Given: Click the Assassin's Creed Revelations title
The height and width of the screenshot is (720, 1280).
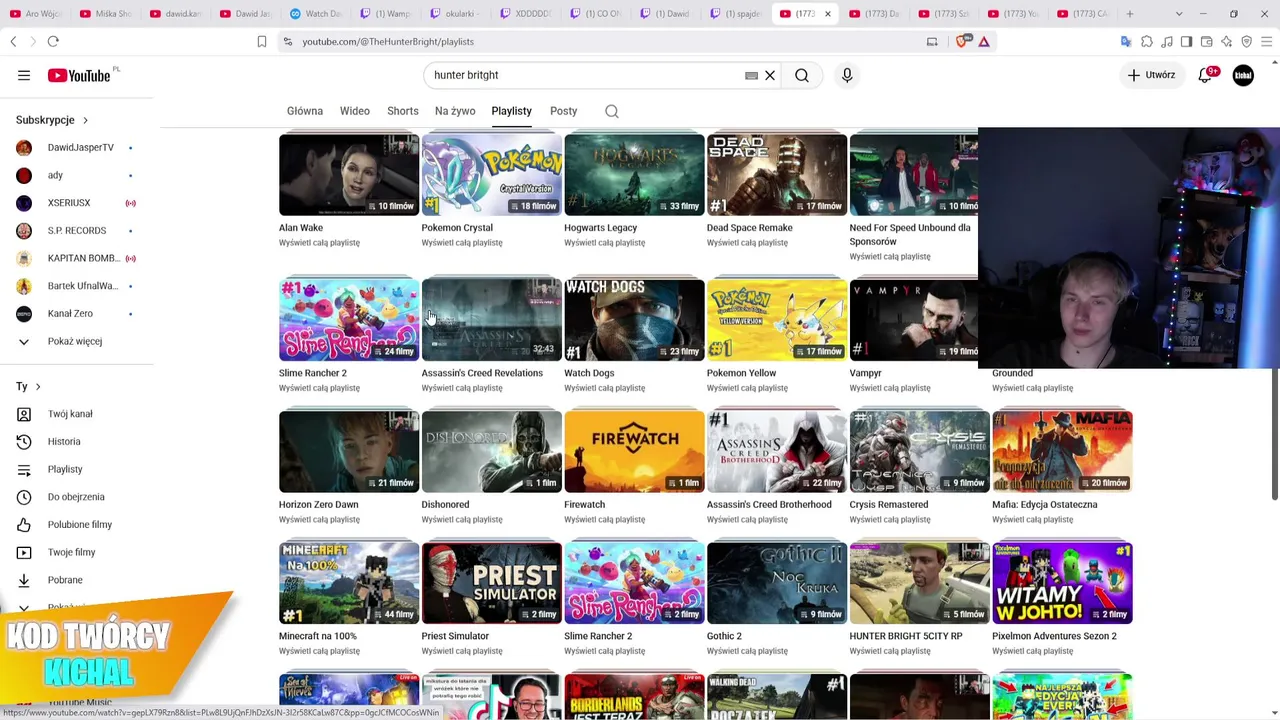Looking at the screenshot, I should [482, 373].
